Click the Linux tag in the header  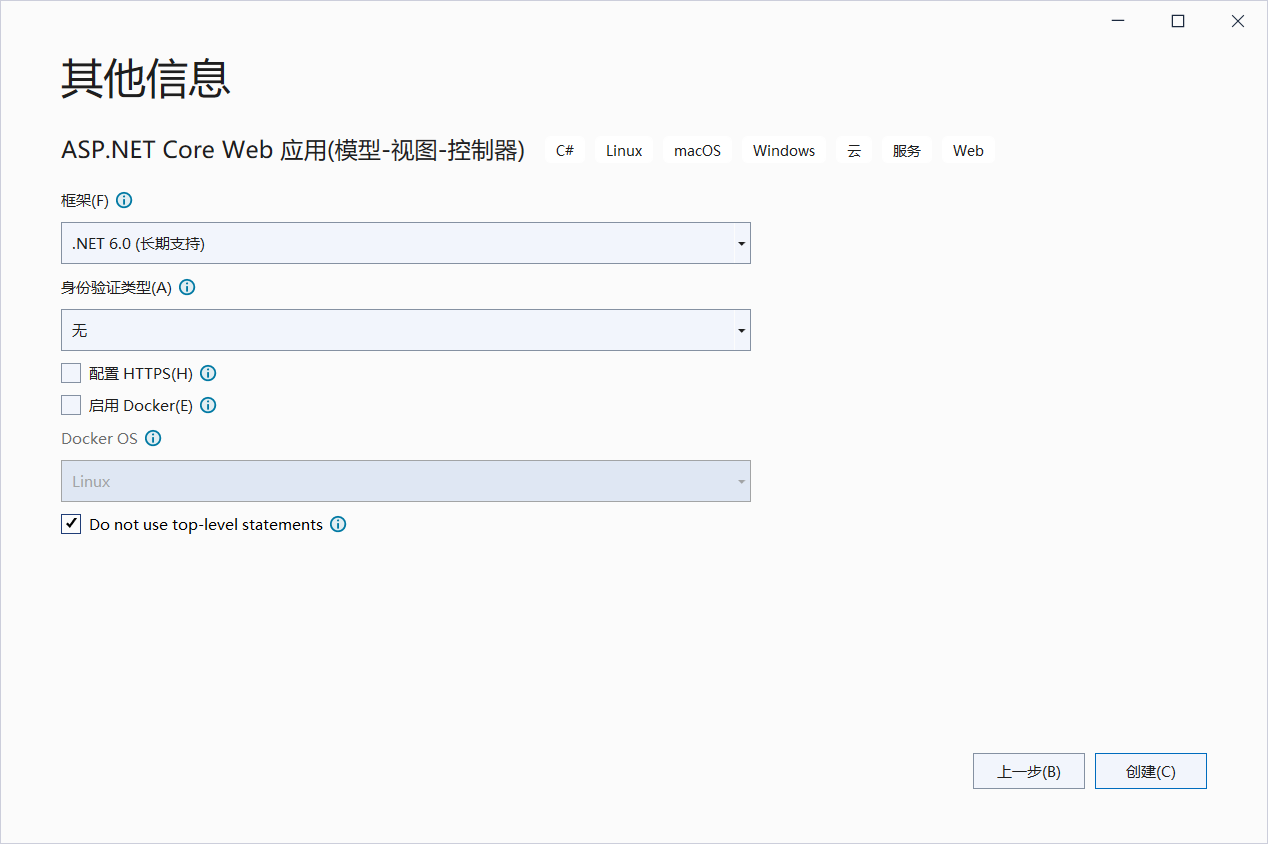(624, 150)
